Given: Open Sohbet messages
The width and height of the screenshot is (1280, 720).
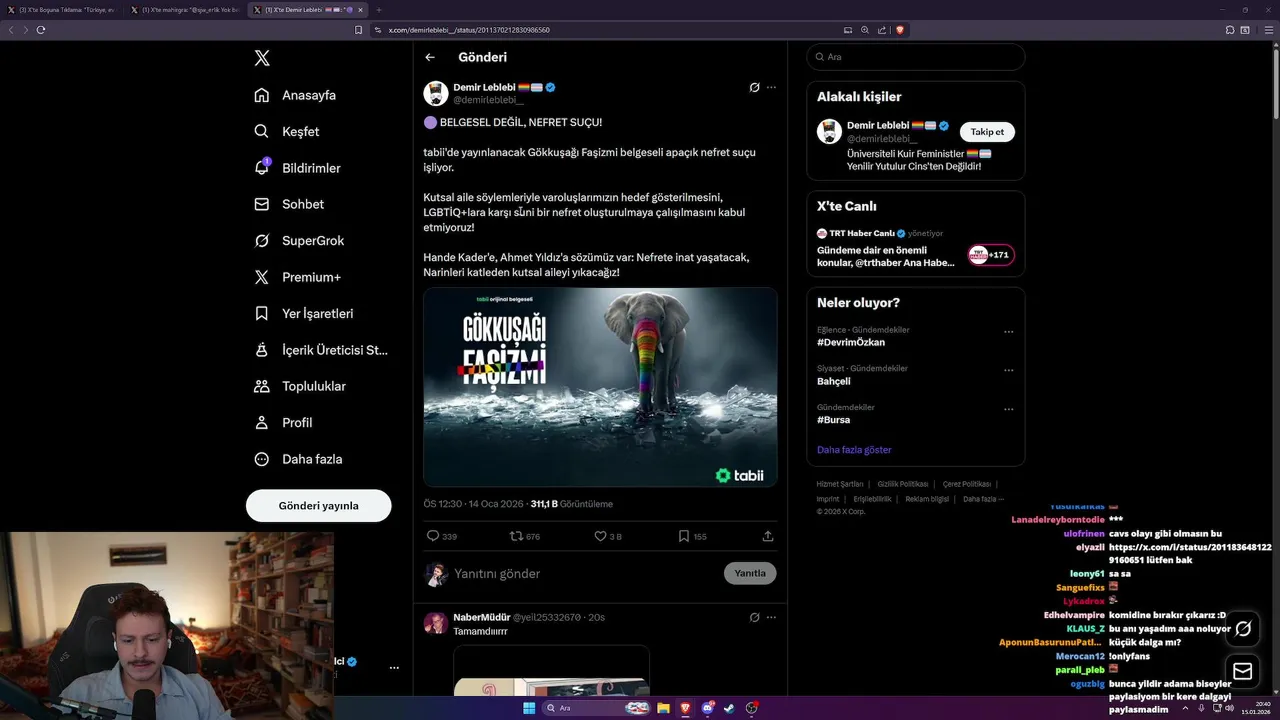Looking at the screenshot, I should coord(289,204).
